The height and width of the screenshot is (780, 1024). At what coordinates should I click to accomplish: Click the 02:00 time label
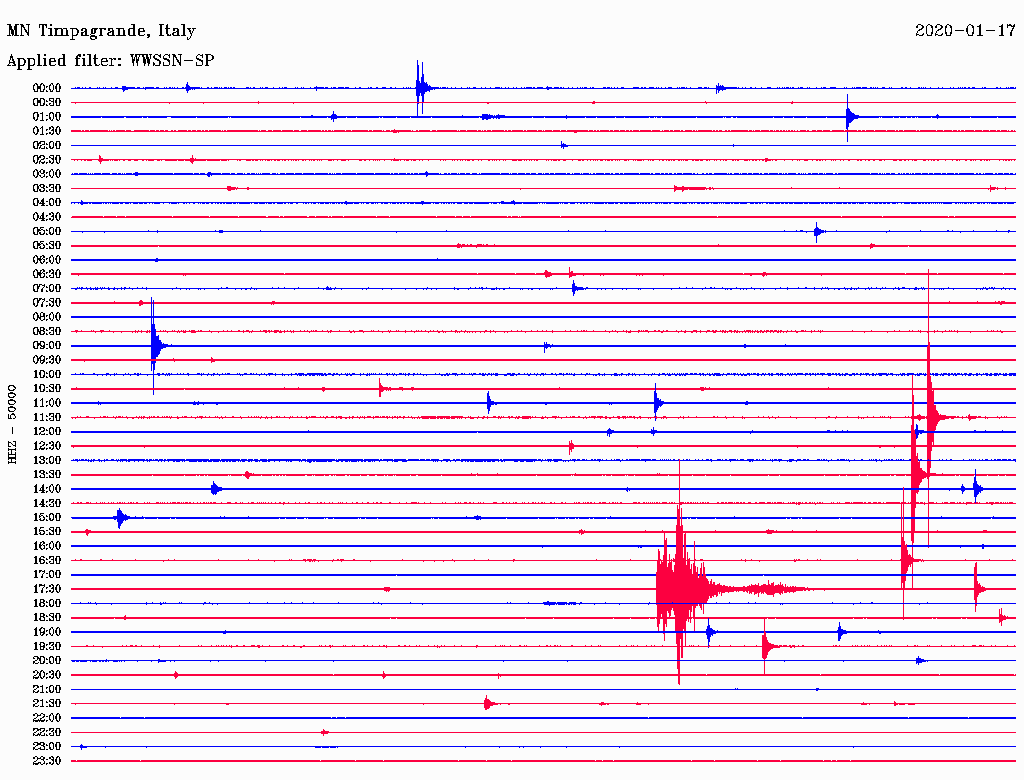[x=47, y=146]
